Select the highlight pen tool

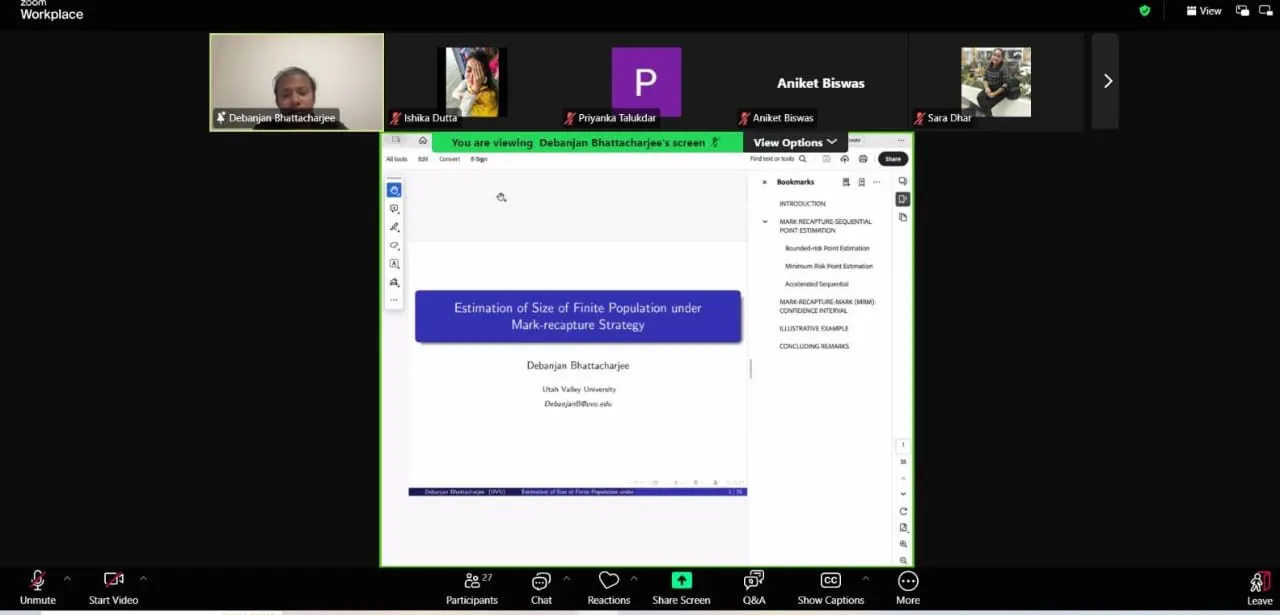tap(394, 227)
